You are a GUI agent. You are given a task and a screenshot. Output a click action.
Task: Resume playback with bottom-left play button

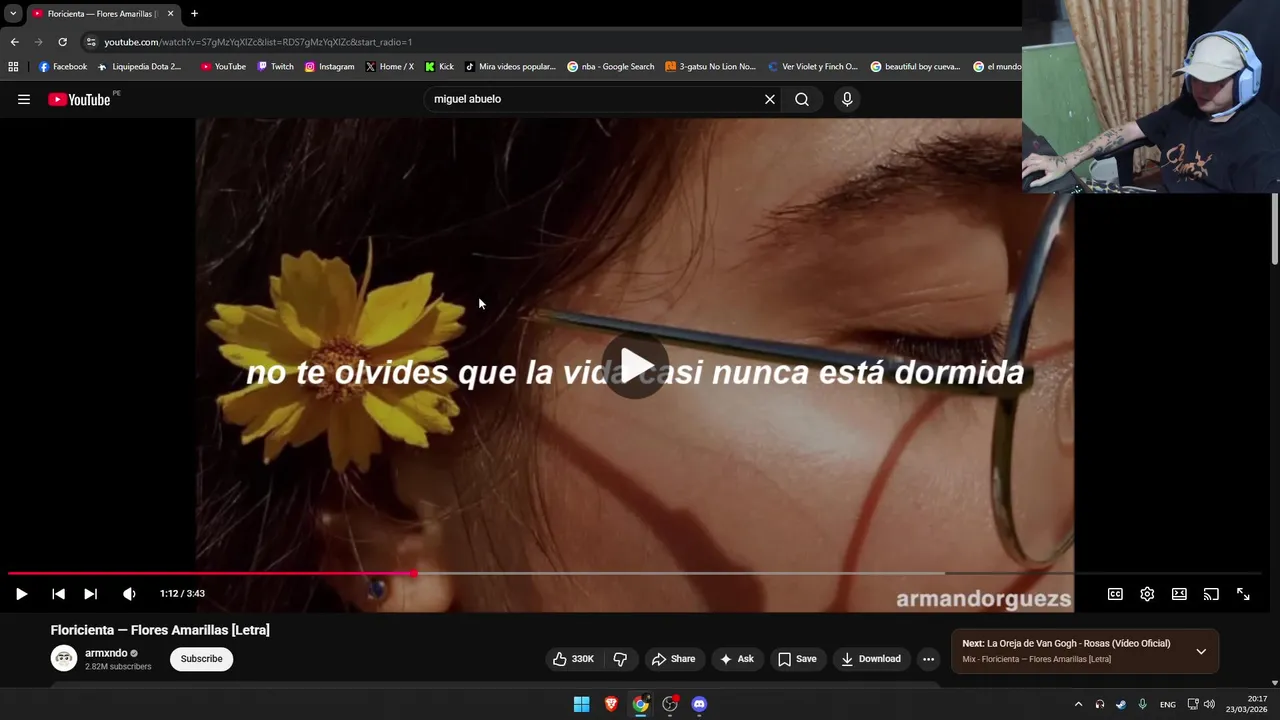[x=21, y=594]
